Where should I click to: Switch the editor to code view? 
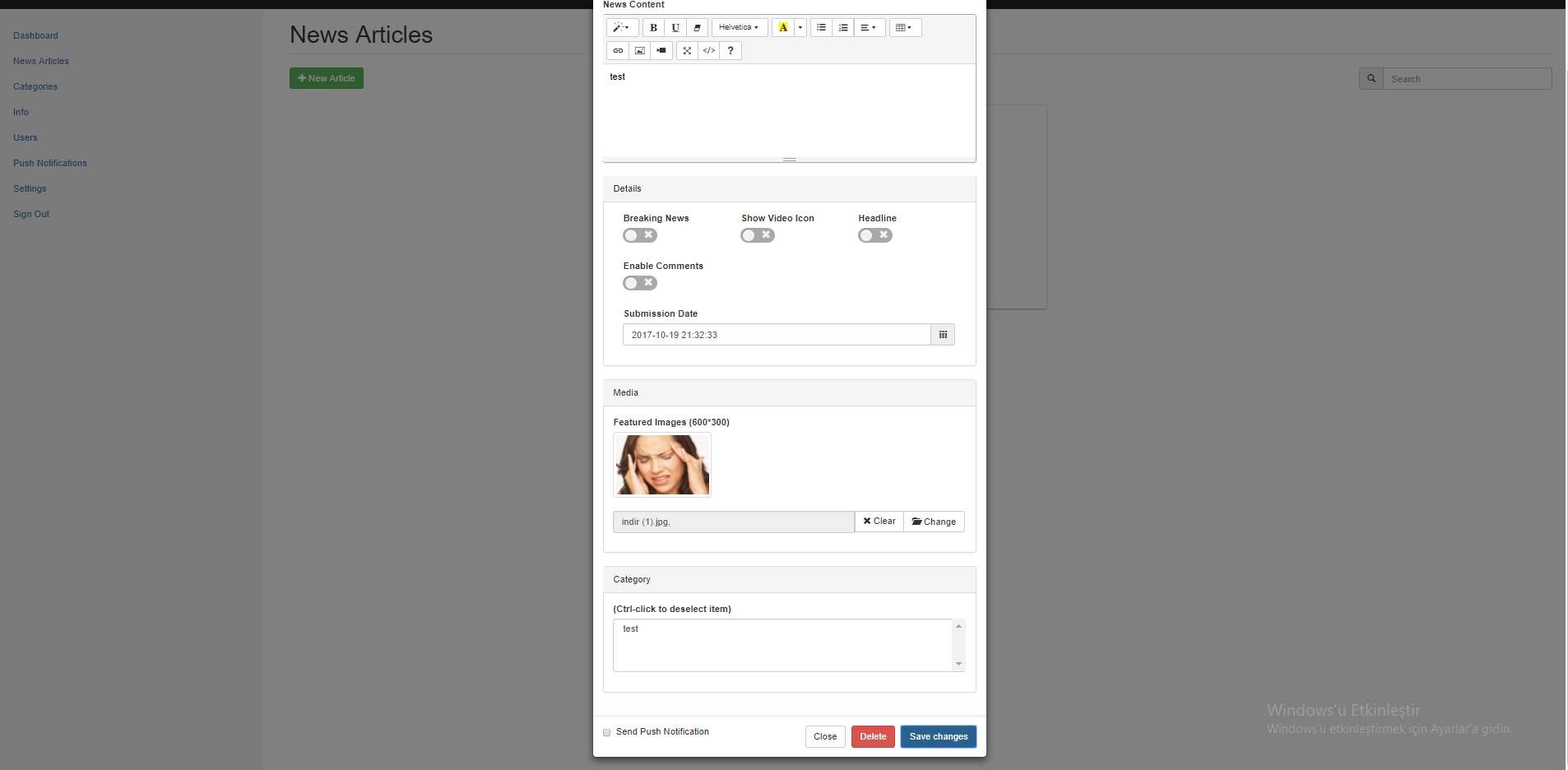709,51
